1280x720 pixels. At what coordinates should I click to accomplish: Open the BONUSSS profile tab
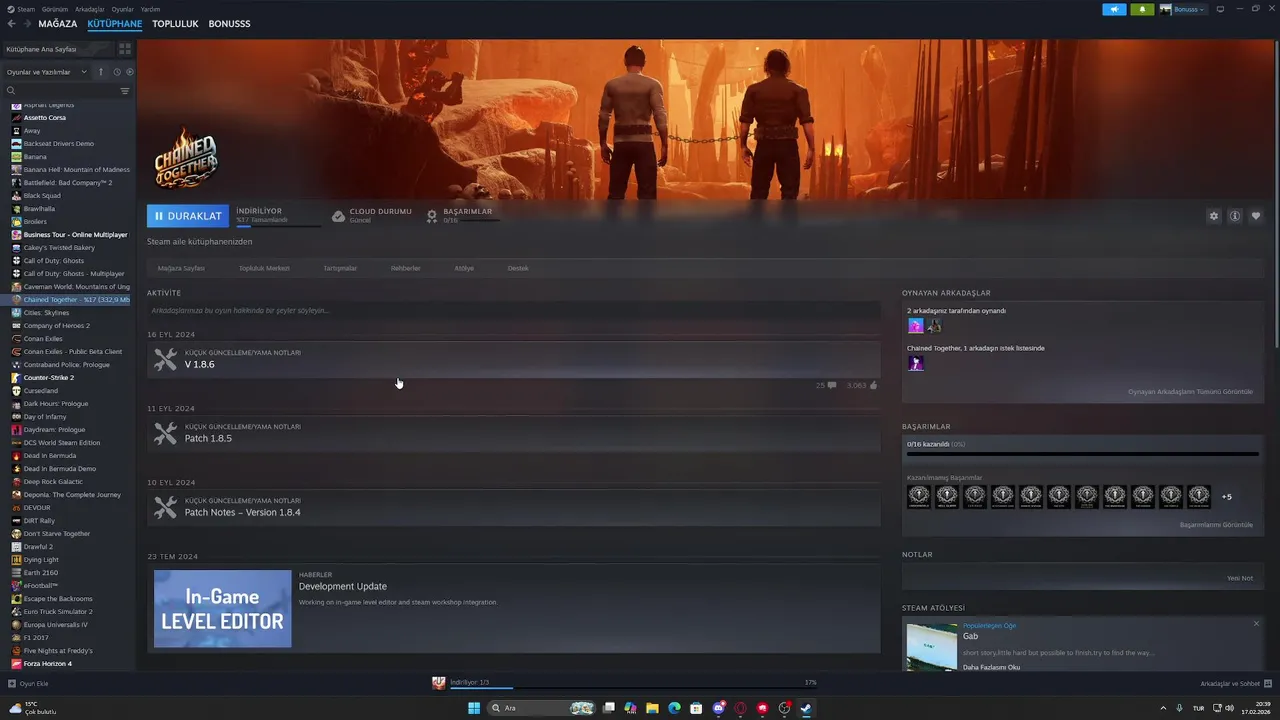point(229,23)
